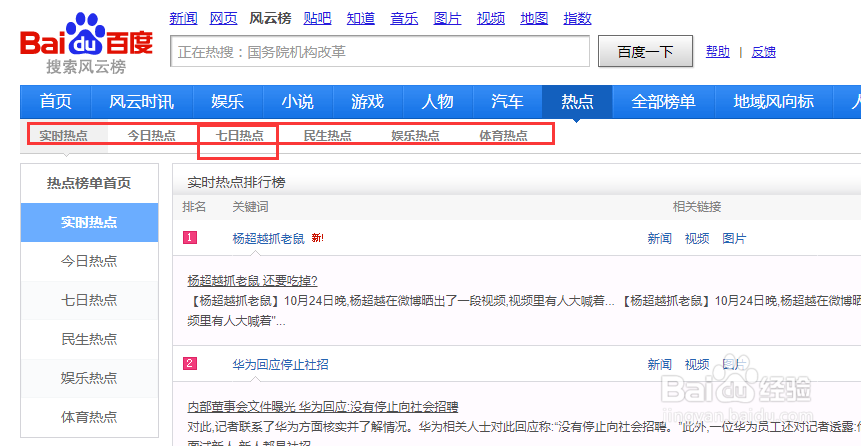Click the search input field
The image size is (861, 446).
(380, 52)
